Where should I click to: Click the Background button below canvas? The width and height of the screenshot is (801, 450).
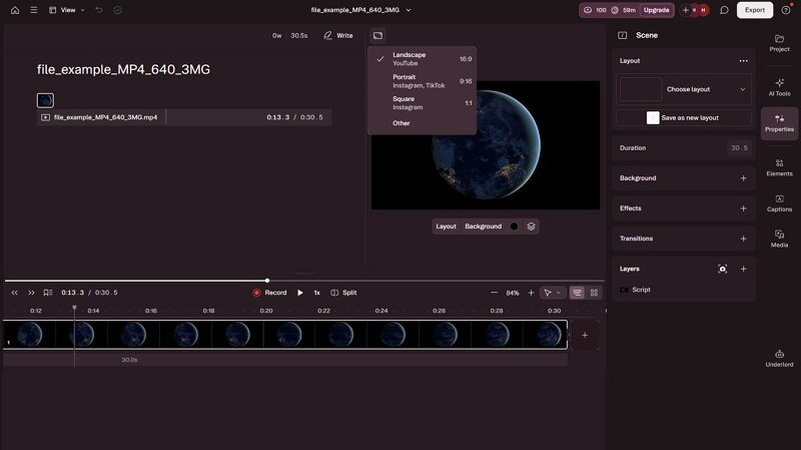(x=483, y=226)
